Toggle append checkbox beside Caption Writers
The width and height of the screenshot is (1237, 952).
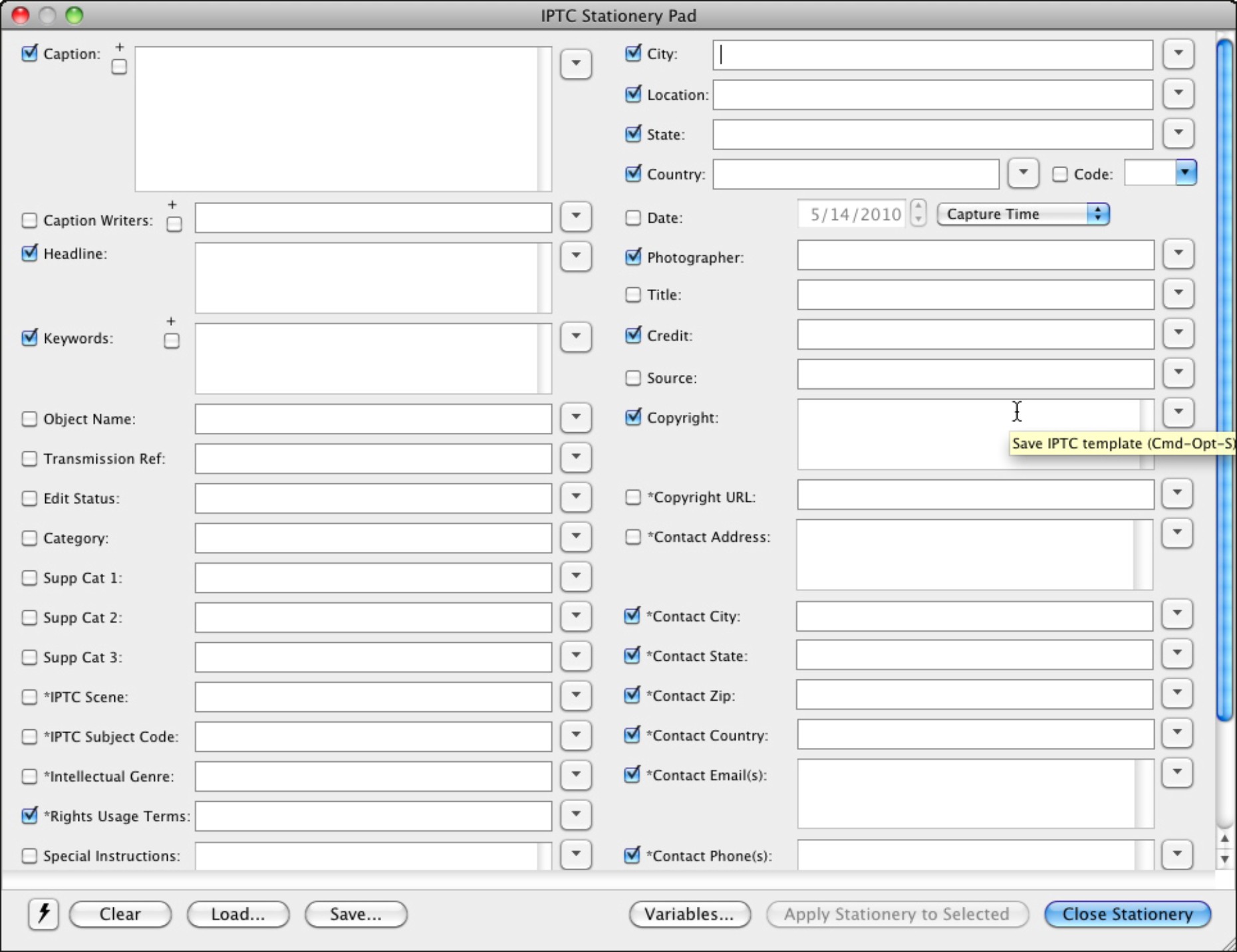tap(174, 224)
